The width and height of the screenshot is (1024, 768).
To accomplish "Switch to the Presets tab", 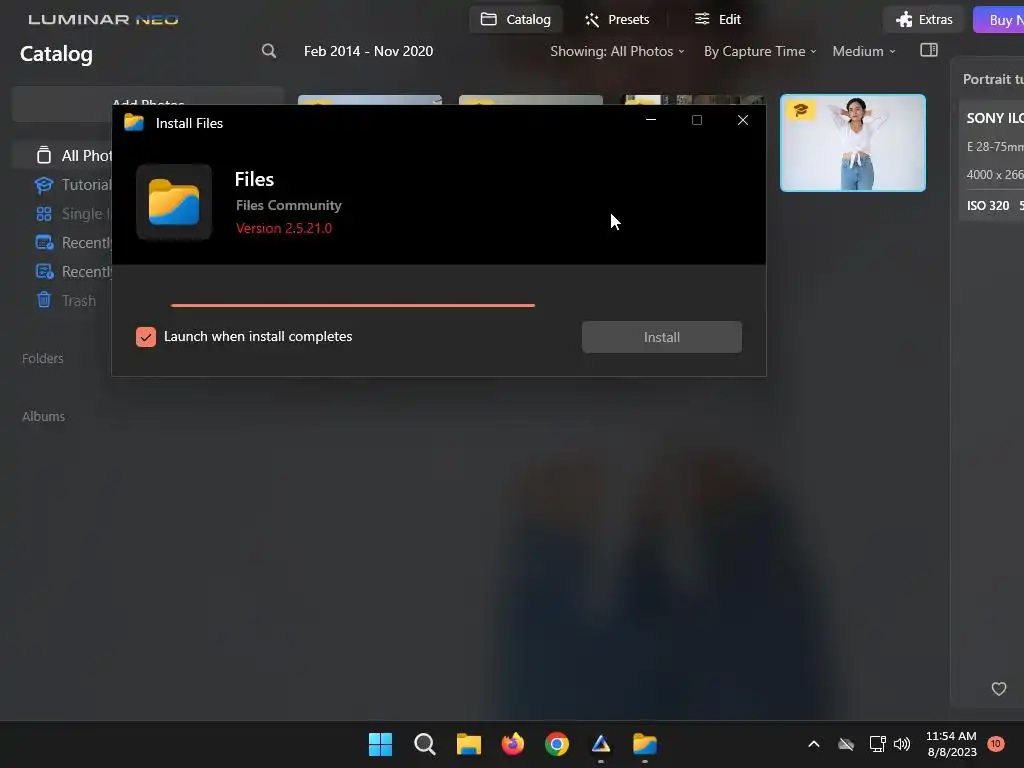I will click(616, 20).
